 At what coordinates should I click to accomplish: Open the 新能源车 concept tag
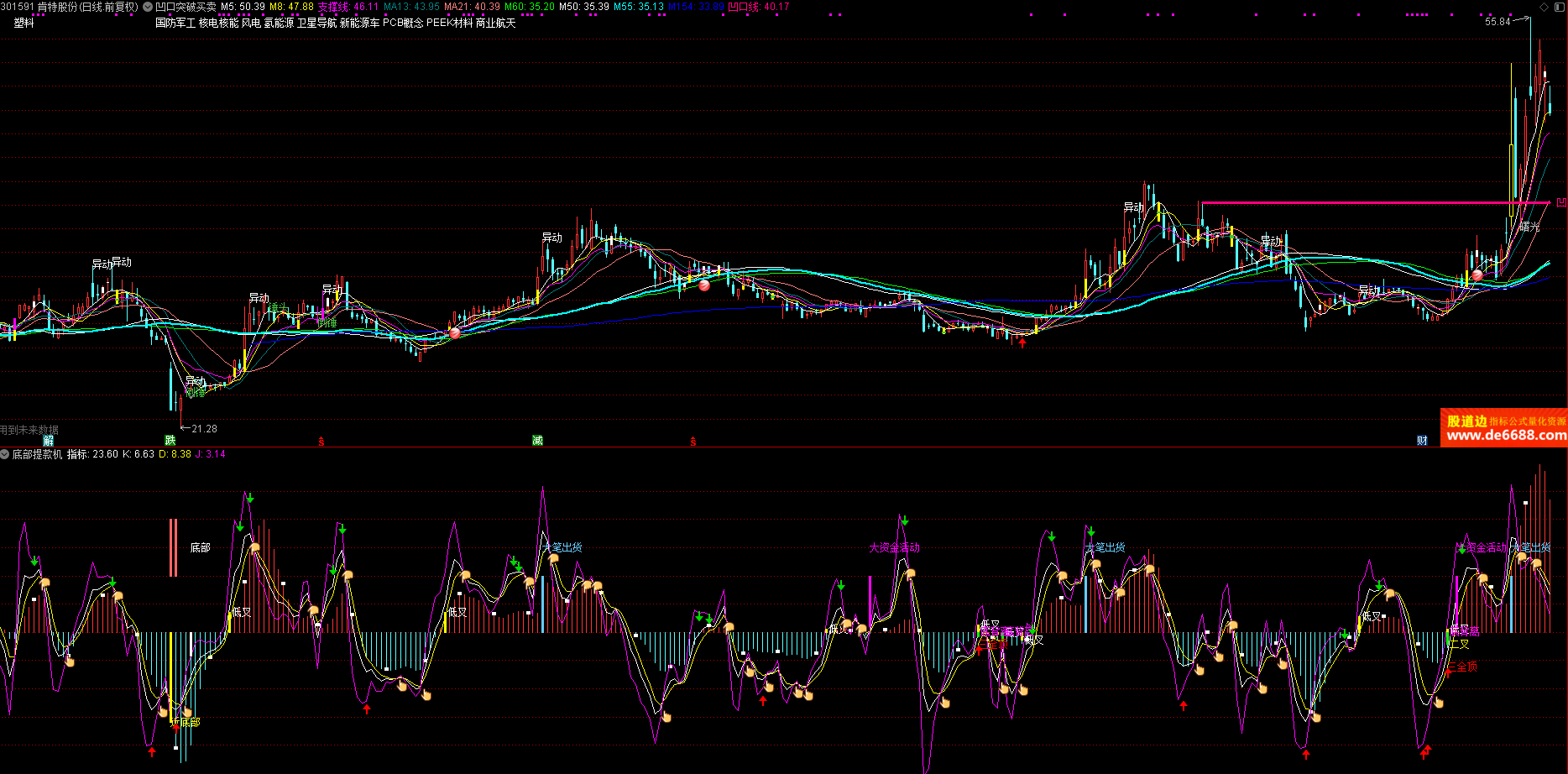coord(359,23)
